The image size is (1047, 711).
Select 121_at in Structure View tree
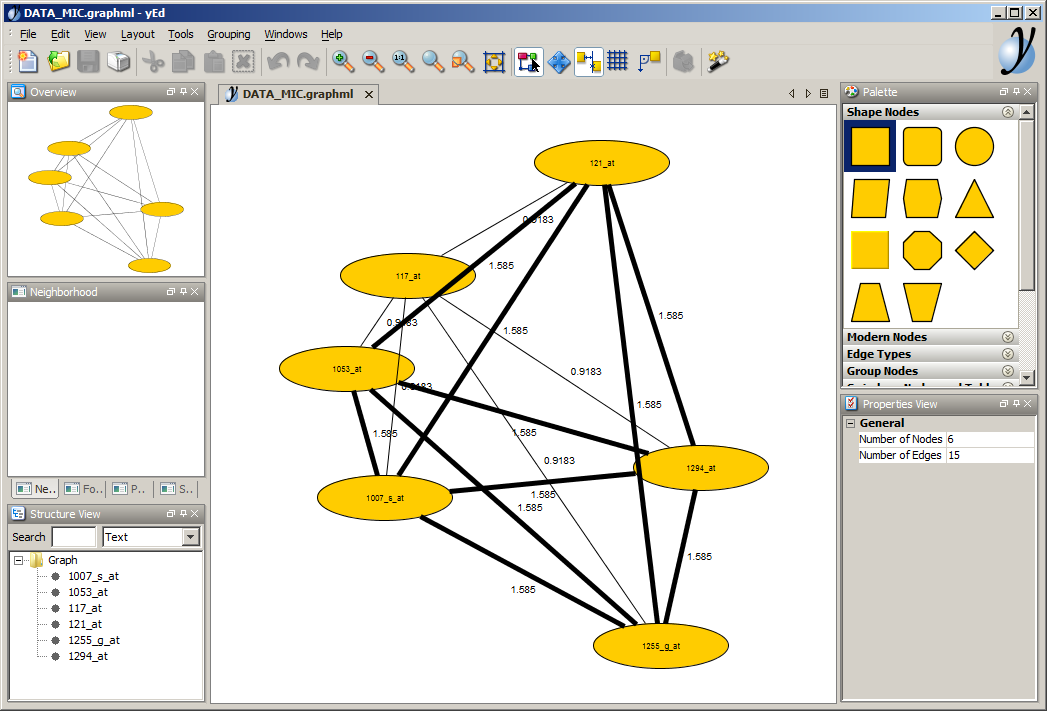pyautogui.click(x=85, y=624)
